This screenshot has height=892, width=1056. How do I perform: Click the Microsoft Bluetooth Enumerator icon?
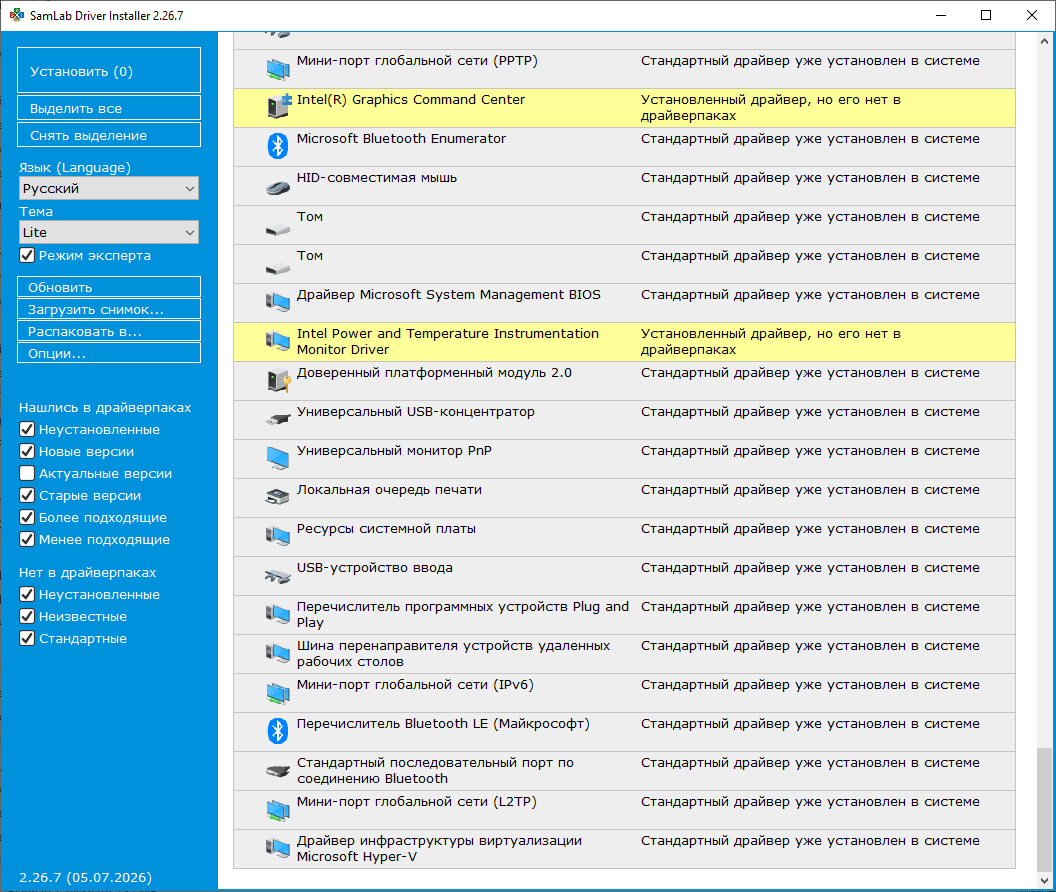tap(277, 146)
